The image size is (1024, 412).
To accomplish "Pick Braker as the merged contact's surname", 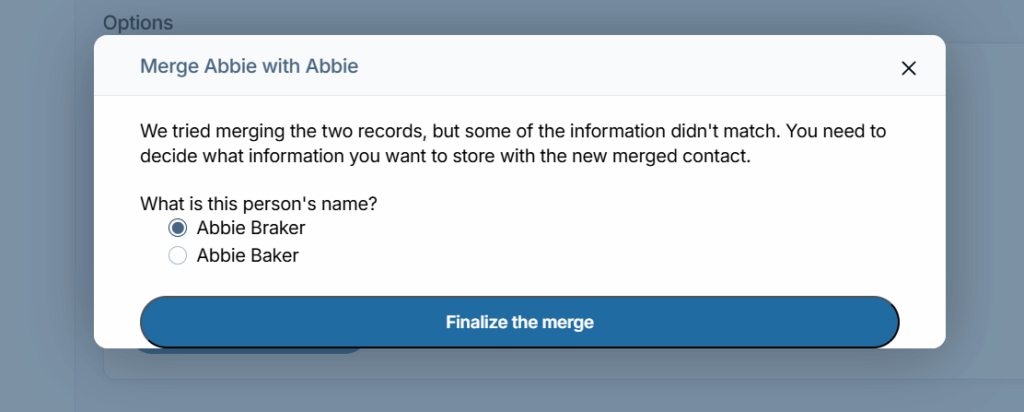I will coord(178,228).
